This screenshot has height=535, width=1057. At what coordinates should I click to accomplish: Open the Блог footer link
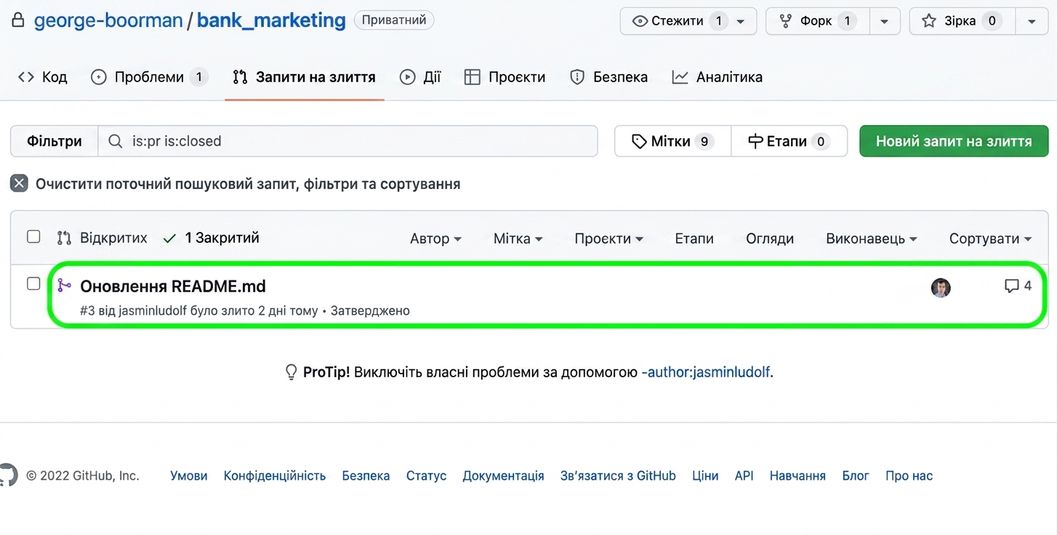pyautogui.click(x=855, y=476)
